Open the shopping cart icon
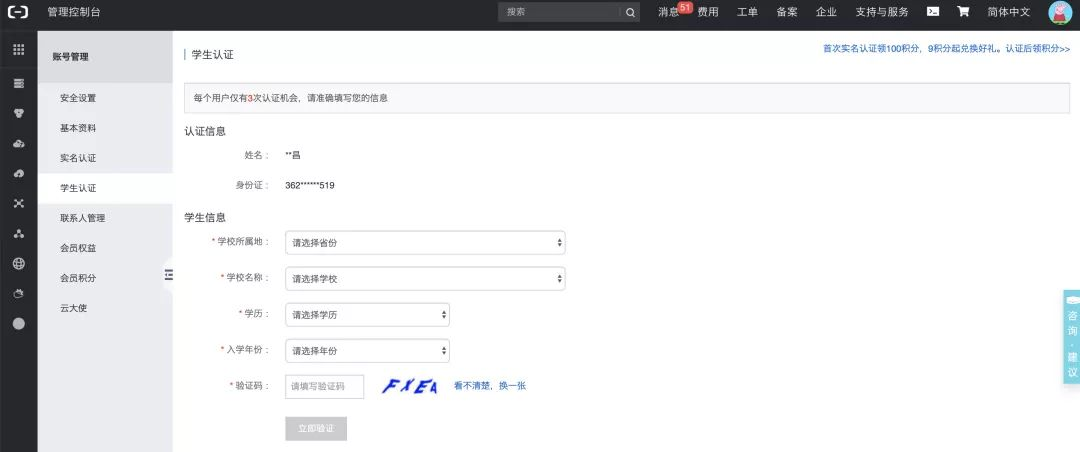Image resolution: width=1080 pixels, height=452 pixels. pyautogui.click(x=963, y=12)
